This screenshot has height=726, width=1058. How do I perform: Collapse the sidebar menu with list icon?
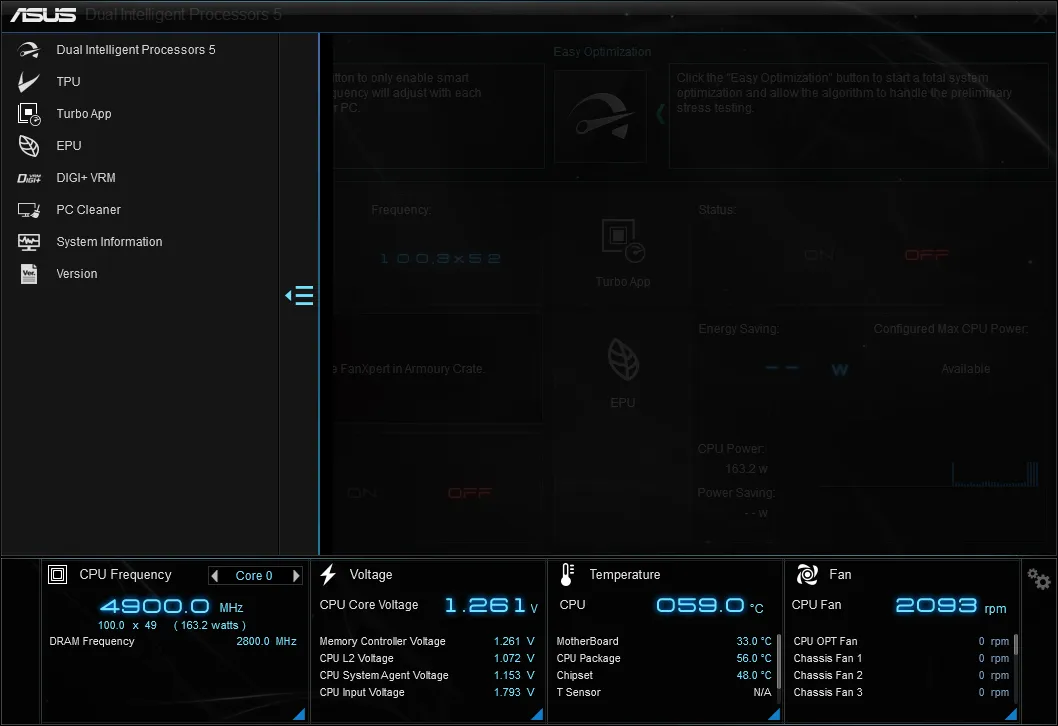(299, 296)
